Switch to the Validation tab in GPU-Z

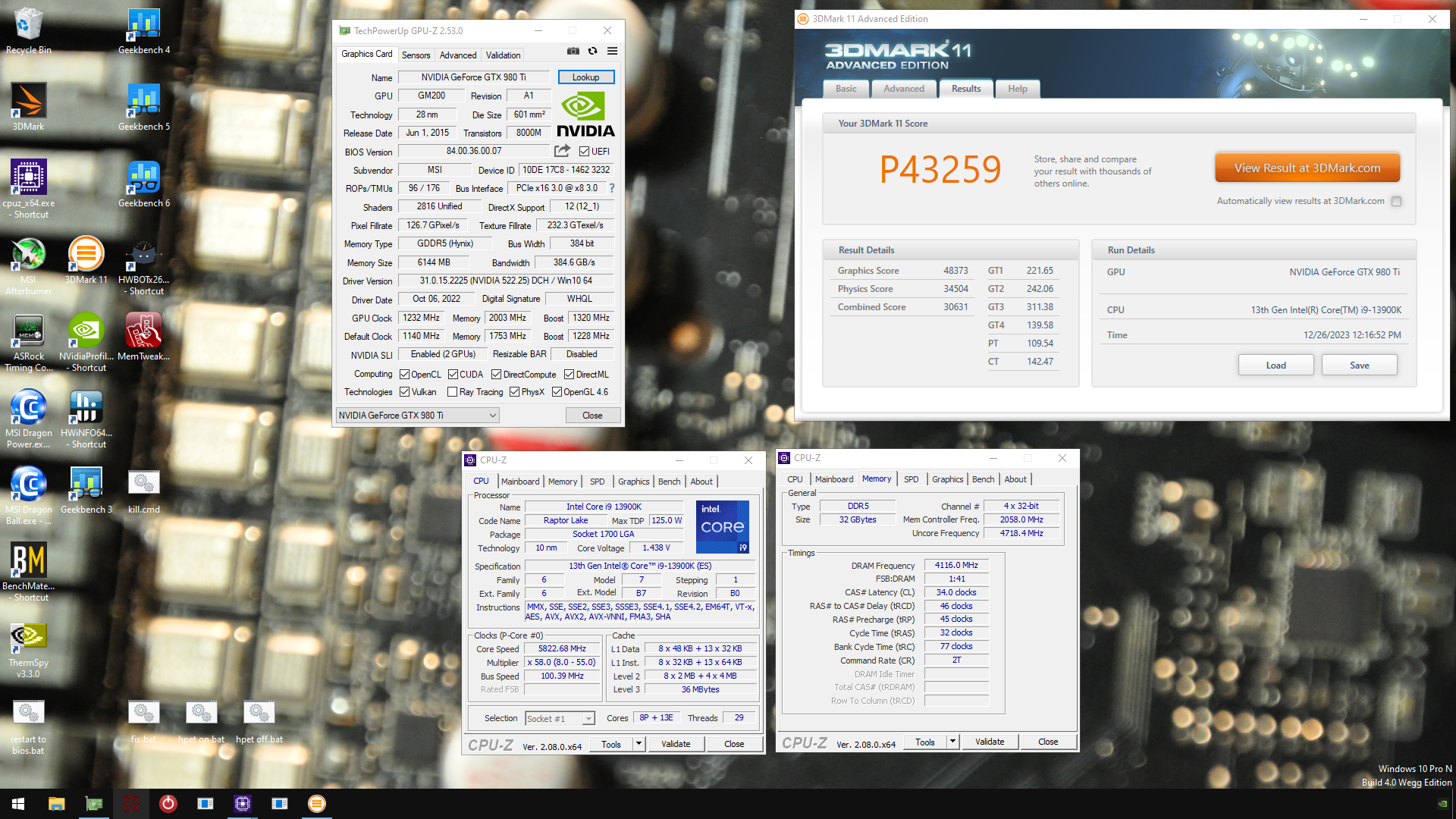coord(503,55)
